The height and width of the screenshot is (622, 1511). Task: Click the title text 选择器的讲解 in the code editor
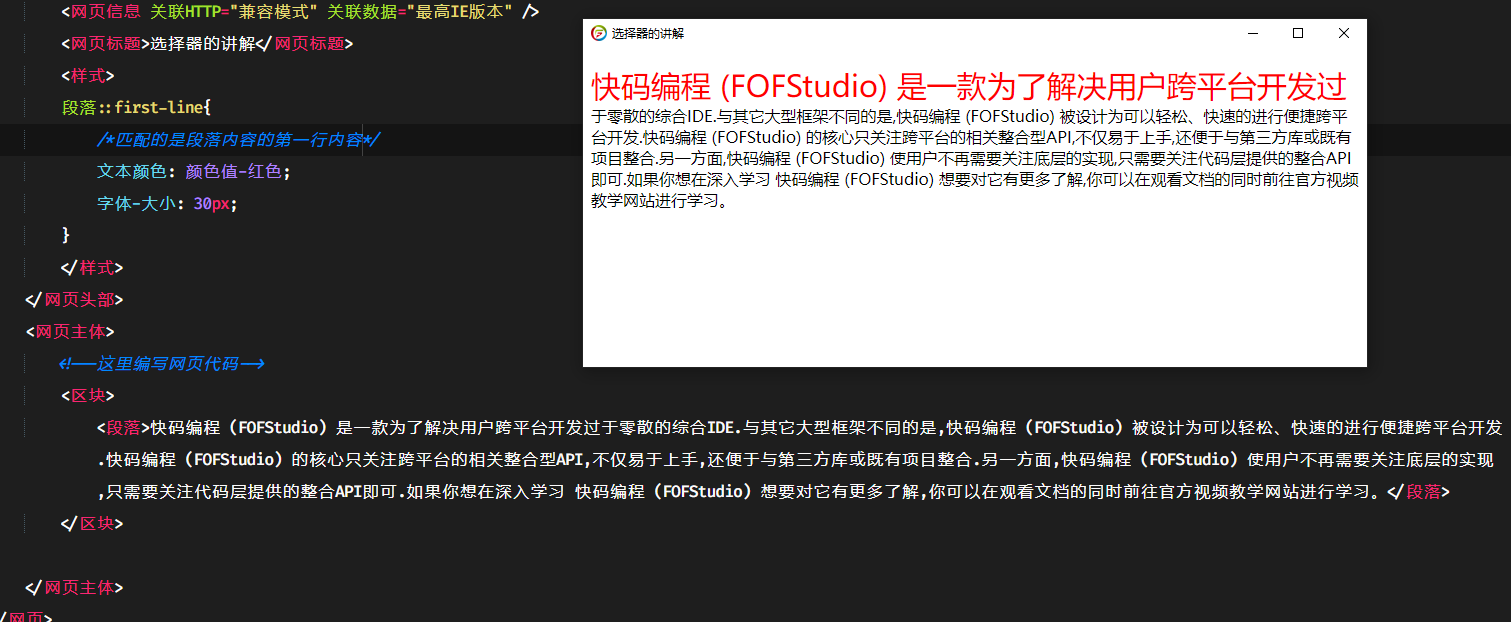pos(203,44)
